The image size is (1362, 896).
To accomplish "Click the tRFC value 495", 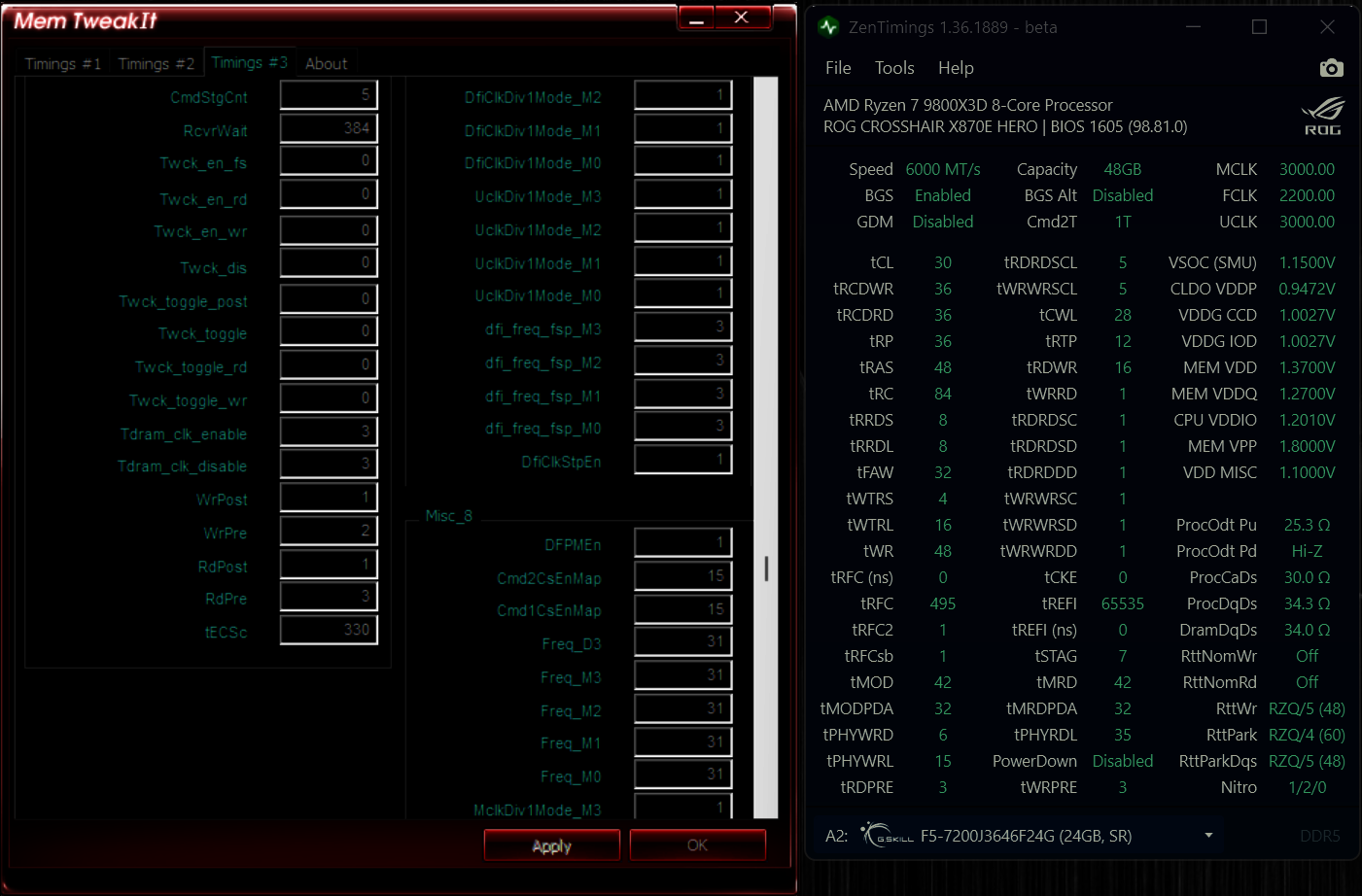I will pos(943,603).
